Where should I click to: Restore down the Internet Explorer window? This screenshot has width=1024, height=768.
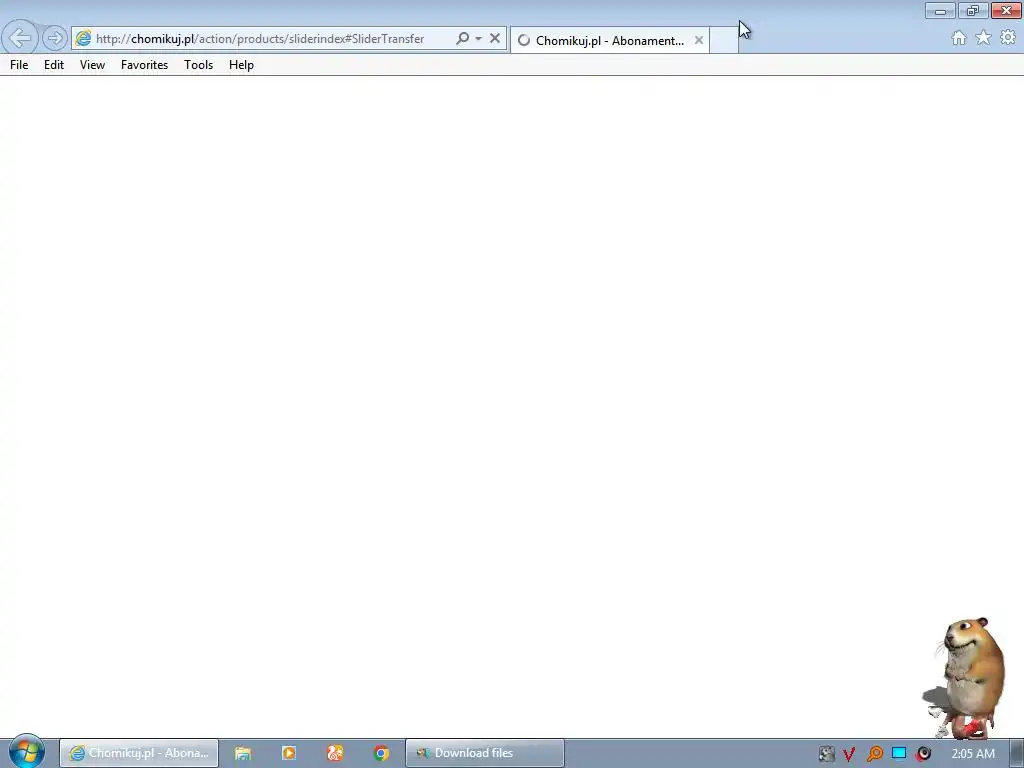coord(973,11)
